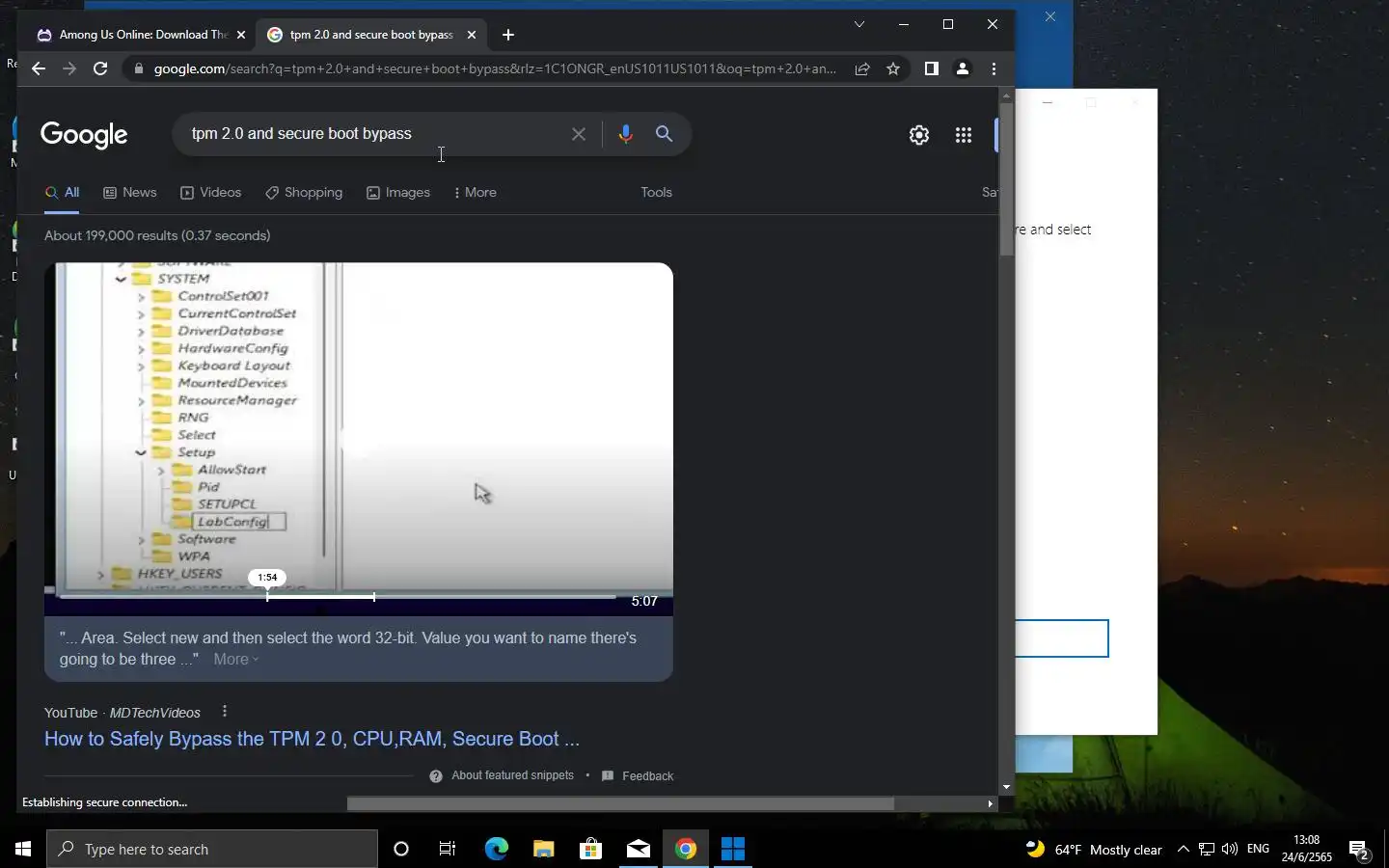The width and height of the screenshot is (1389, 868).
Task: Click the taskbar search box
Action: 212,849
